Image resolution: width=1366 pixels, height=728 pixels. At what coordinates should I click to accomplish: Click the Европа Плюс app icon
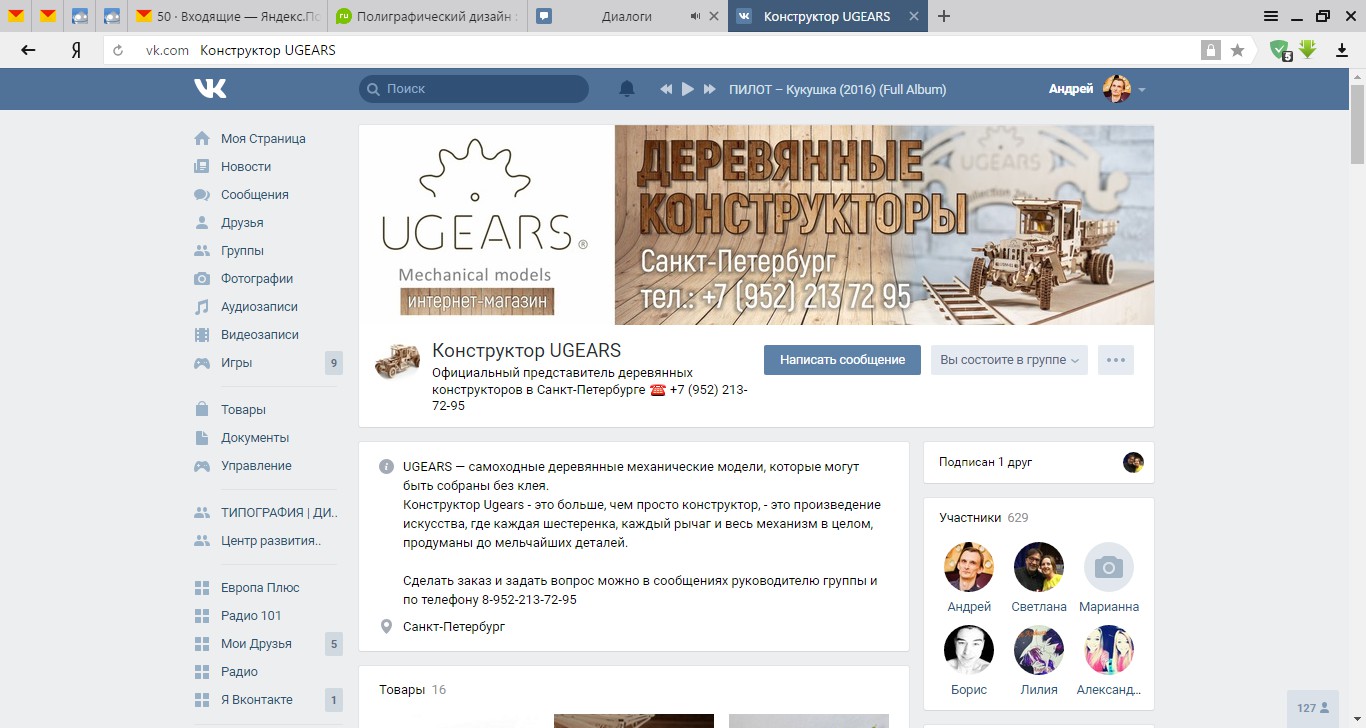202,588
